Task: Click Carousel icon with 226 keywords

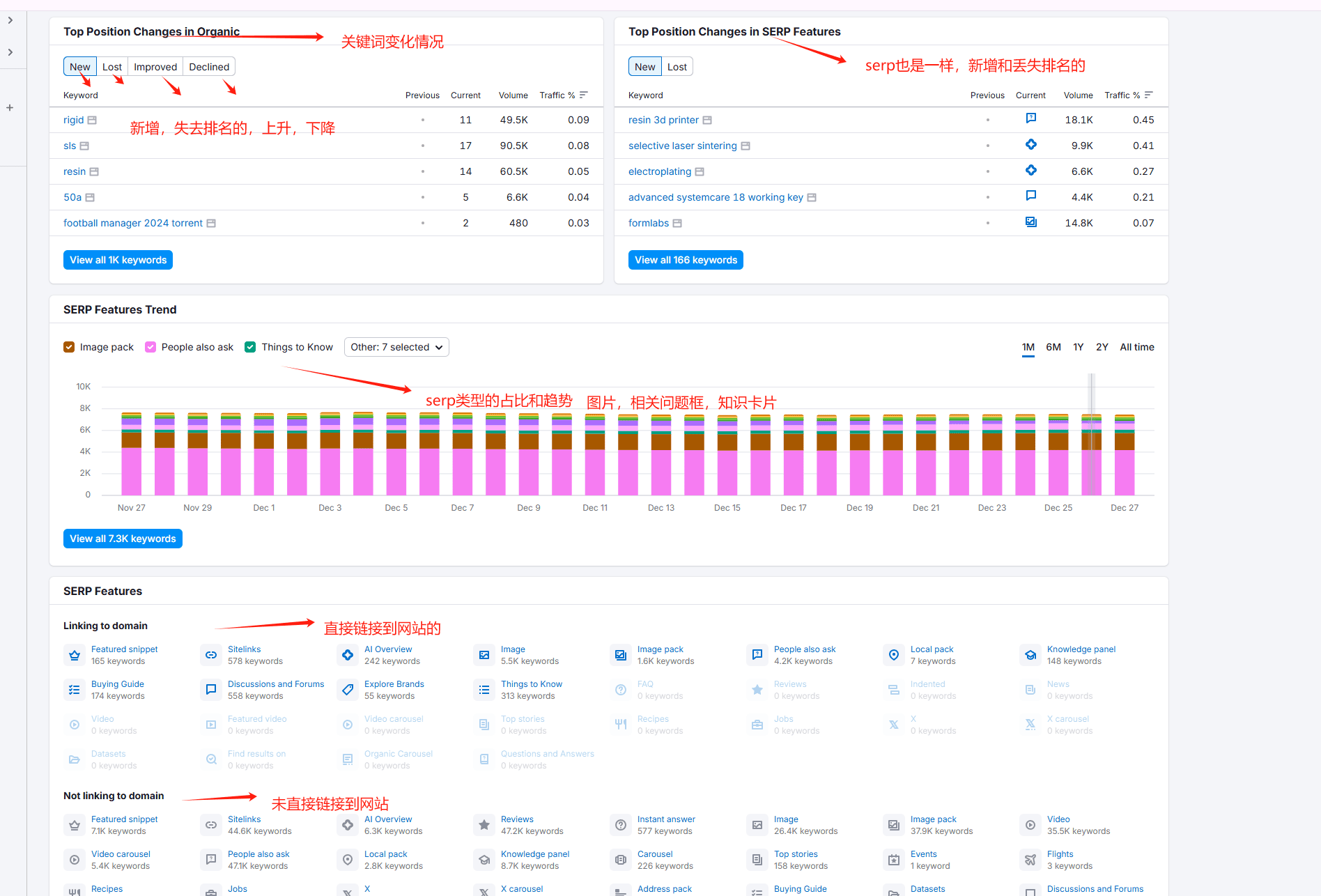Action: [x=621, y=860]
